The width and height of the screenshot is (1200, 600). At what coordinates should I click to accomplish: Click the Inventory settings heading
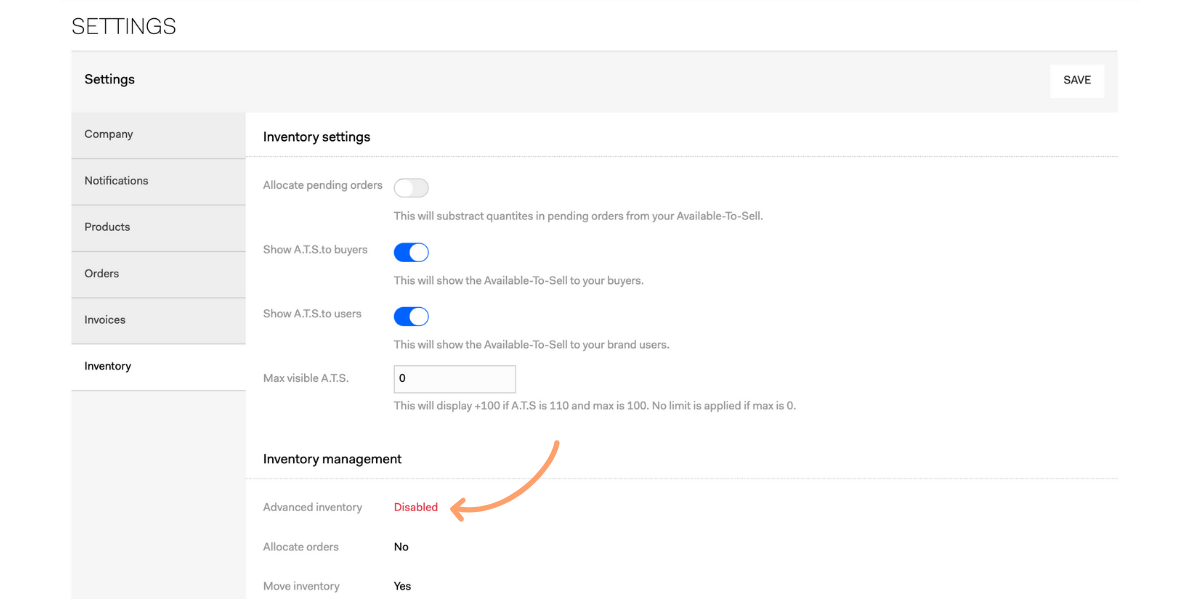coord(317,137)
